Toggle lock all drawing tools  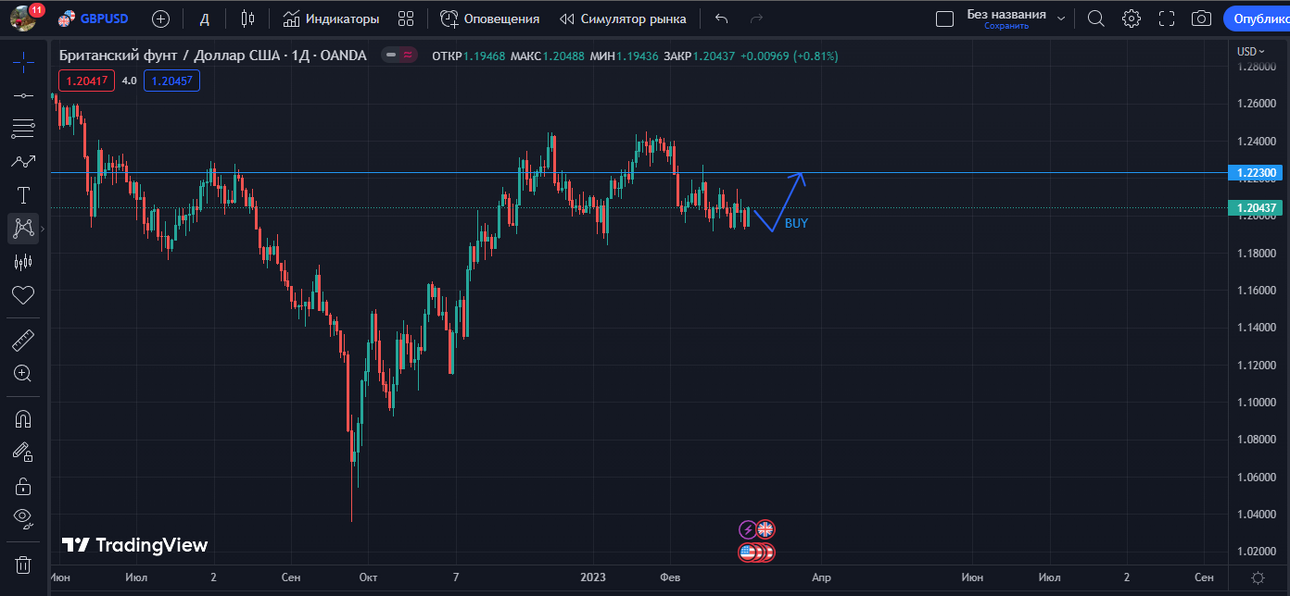(23, 486)
